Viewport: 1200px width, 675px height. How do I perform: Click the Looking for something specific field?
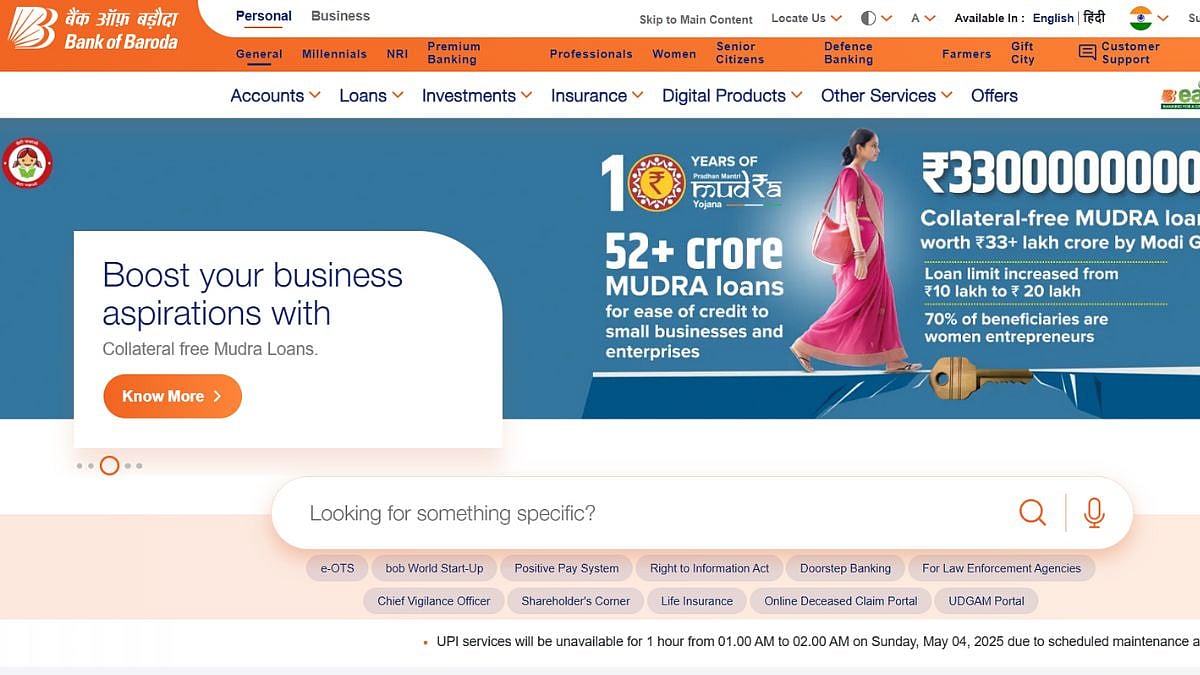[x=650, y=513]
